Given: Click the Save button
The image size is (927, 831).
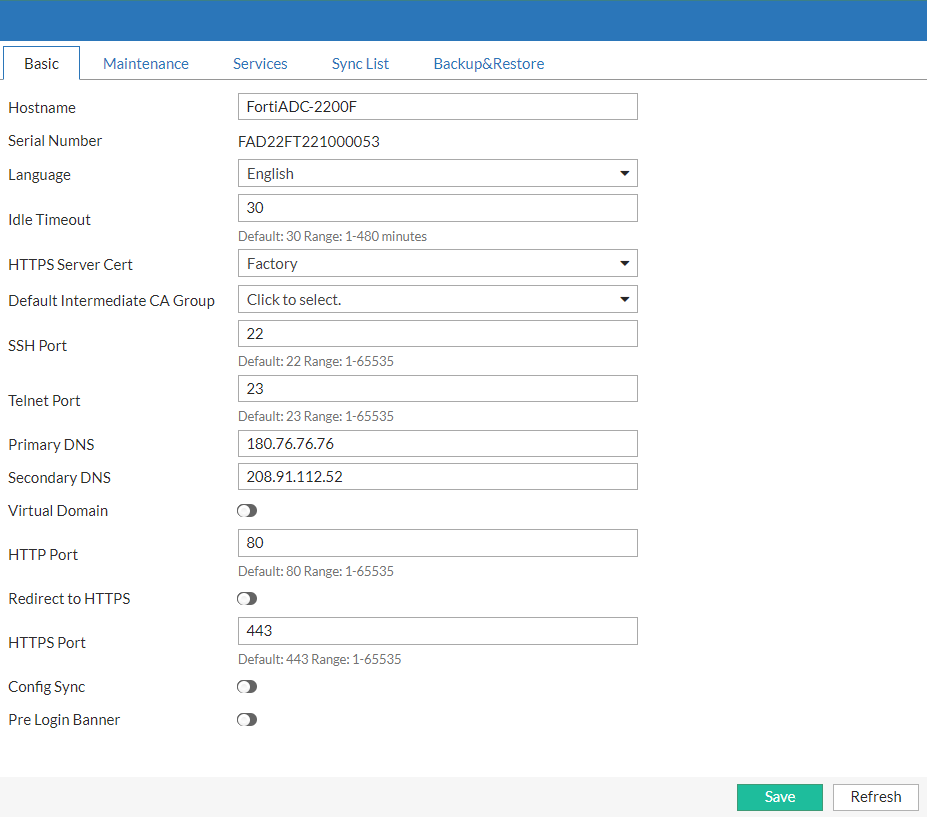Looking at the screenshot, I should [x=779, y=797].
